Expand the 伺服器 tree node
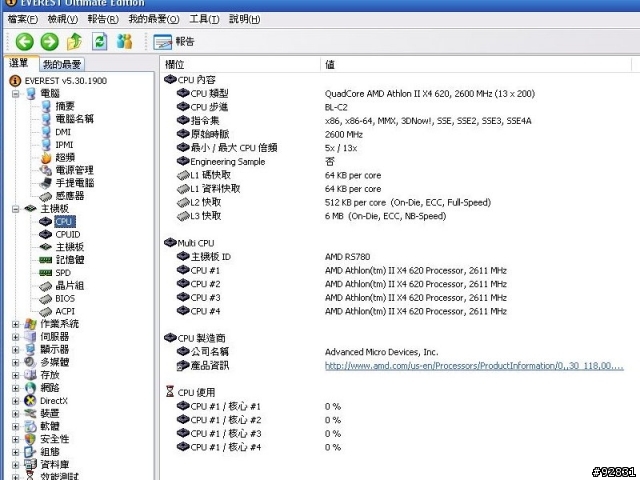The image size is (640, 480). [16, 337]
